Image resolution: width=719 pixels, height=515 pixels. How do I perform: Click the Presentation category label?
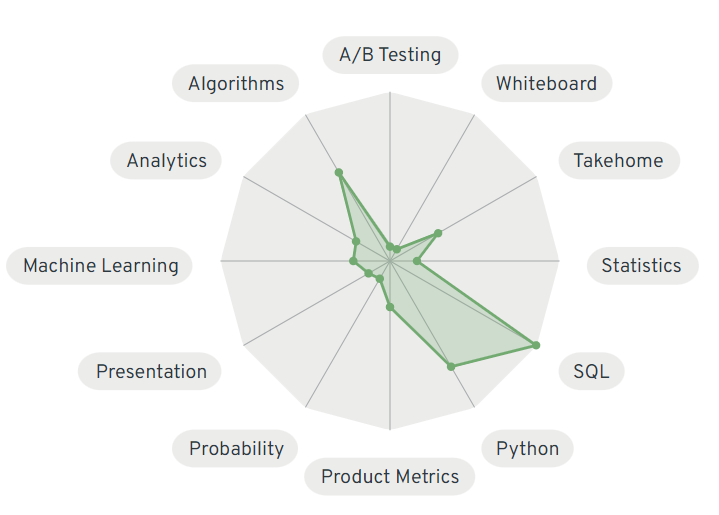151,371
